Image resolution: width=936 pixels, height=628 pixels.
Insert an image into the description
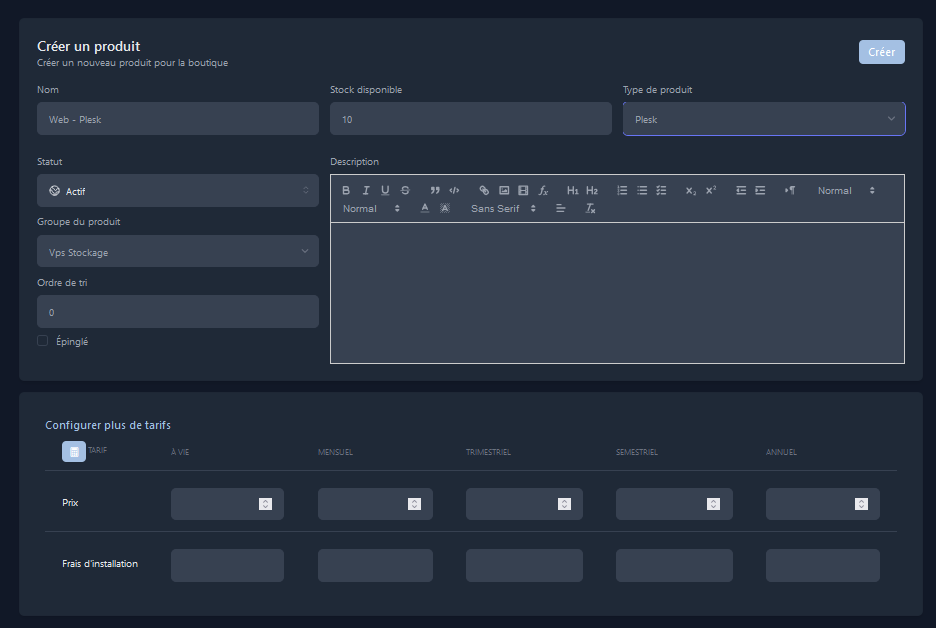coord(504,190)
